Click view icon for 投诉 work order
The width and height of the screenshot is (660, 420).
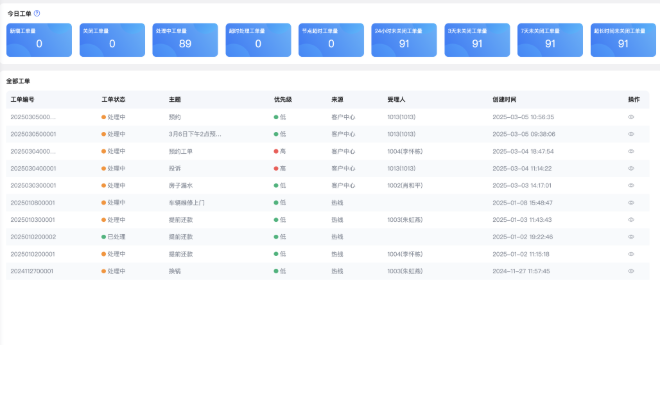[x=631, y=168]
